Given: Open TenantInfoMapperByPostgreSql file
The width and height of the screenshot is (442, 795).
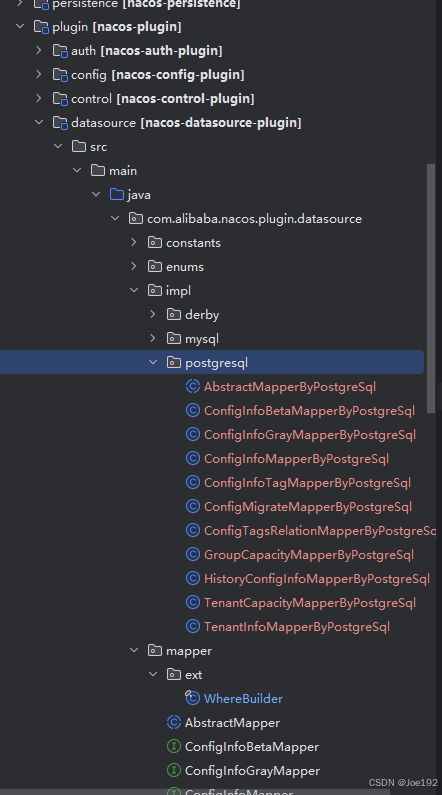Looking at the screenshot, I should (297, 627).
